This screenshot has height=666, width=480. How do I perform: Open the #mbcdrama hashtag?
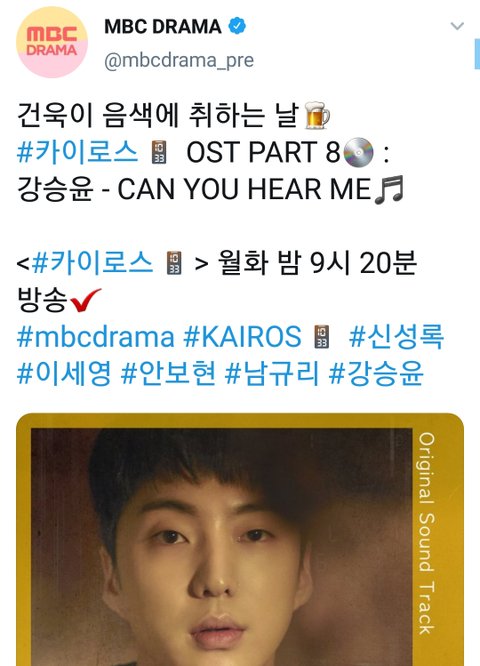tap(96, 336)
